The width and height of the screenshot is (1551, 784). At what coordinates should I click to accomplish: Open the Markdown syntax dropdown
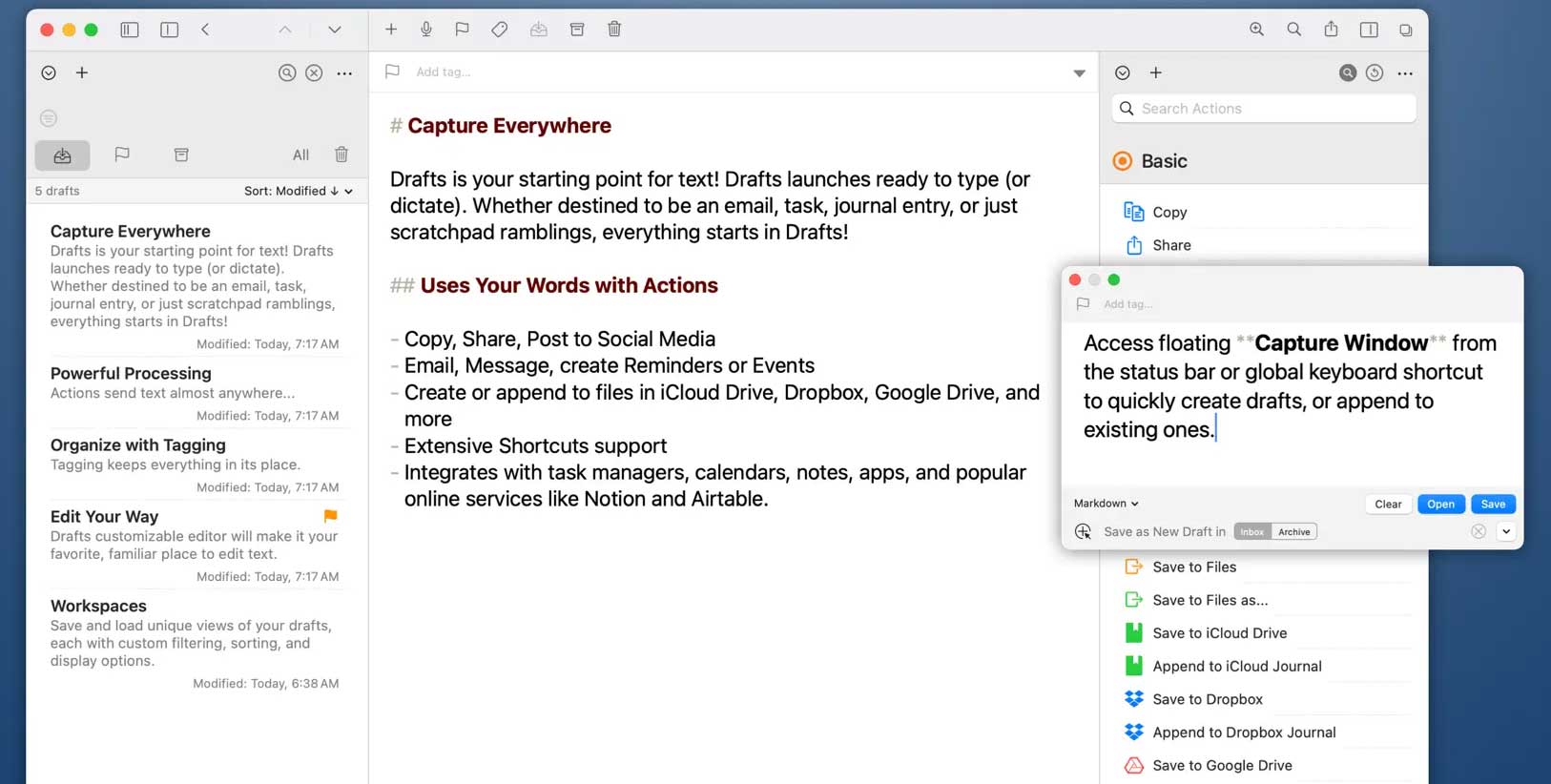click(x=1106, y=504)
